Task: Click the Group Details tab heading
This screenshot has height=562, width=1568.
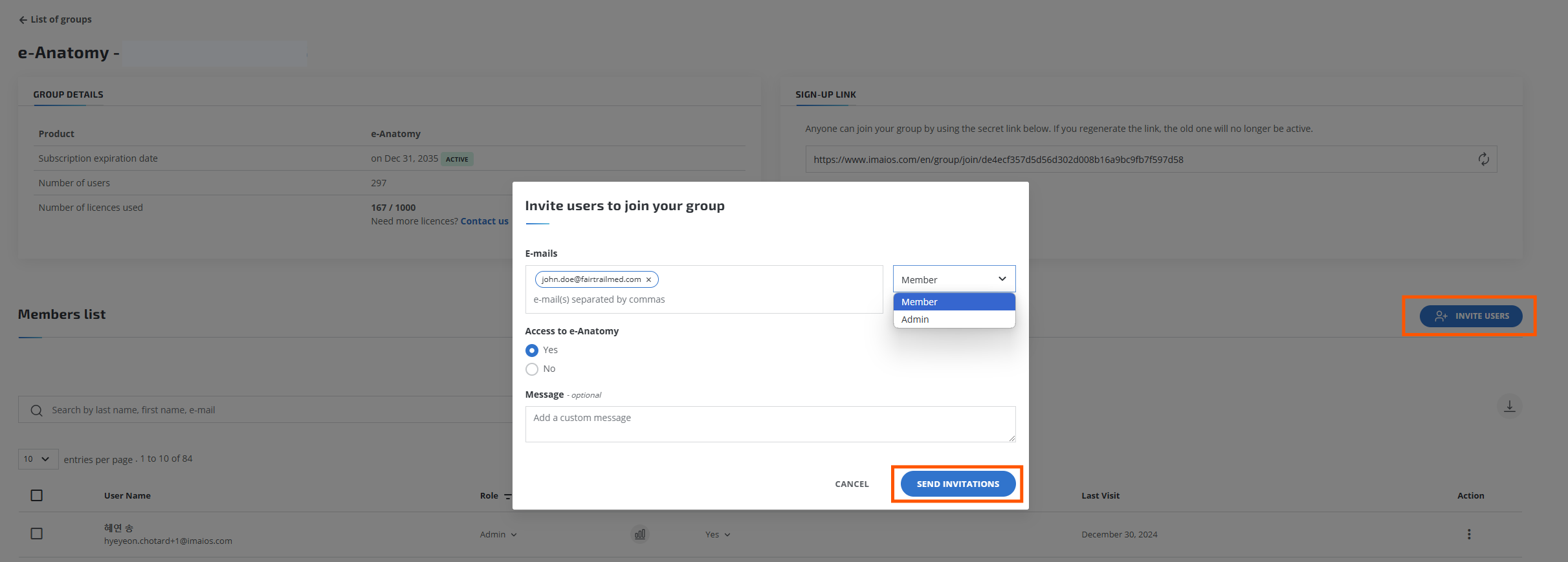Action: tap(68, 94)
